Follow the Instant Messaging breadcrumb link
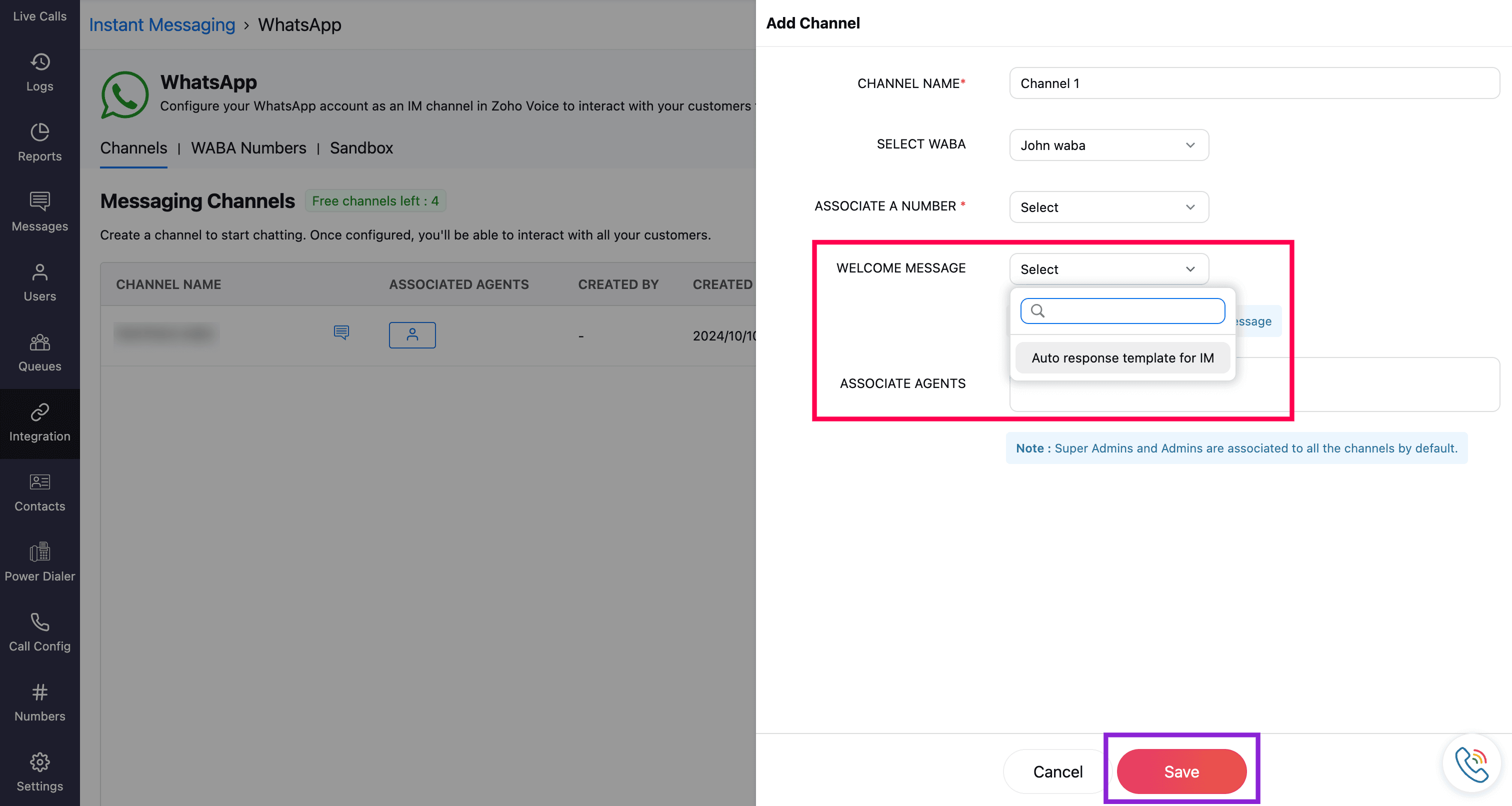 [161, 24]
